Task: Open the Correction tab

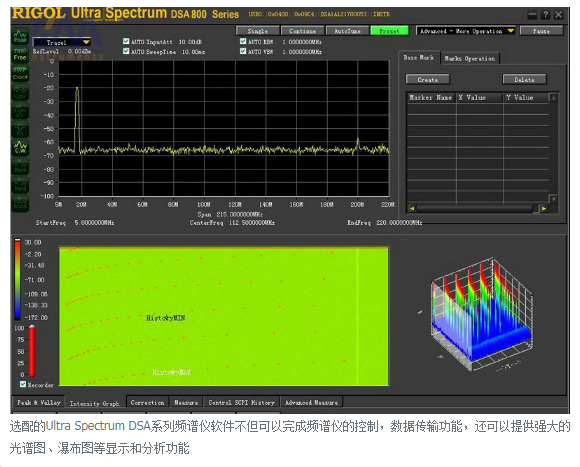Action: [x=147, y=402]
